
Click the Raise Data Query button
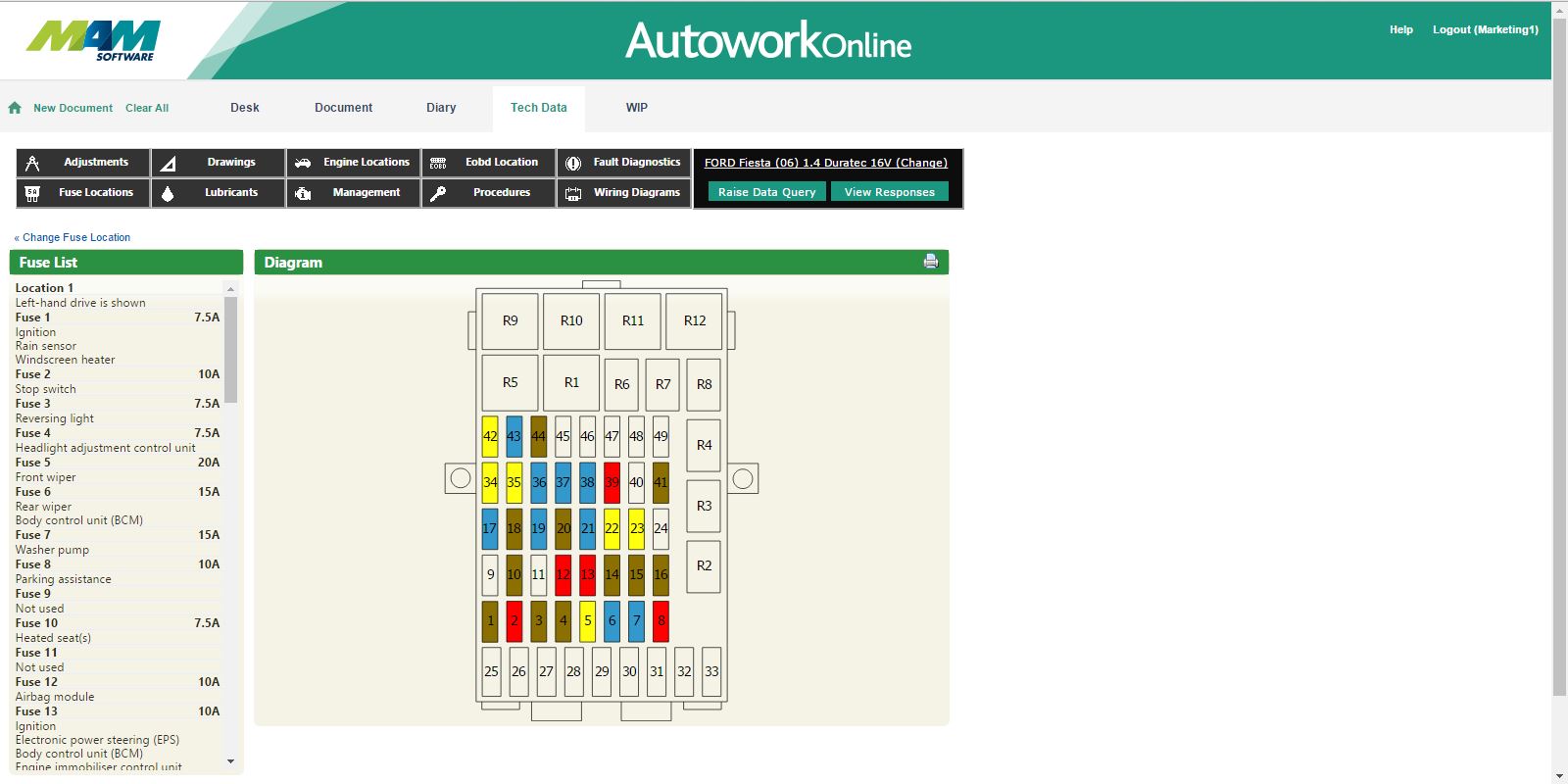[x=766, y=192]
